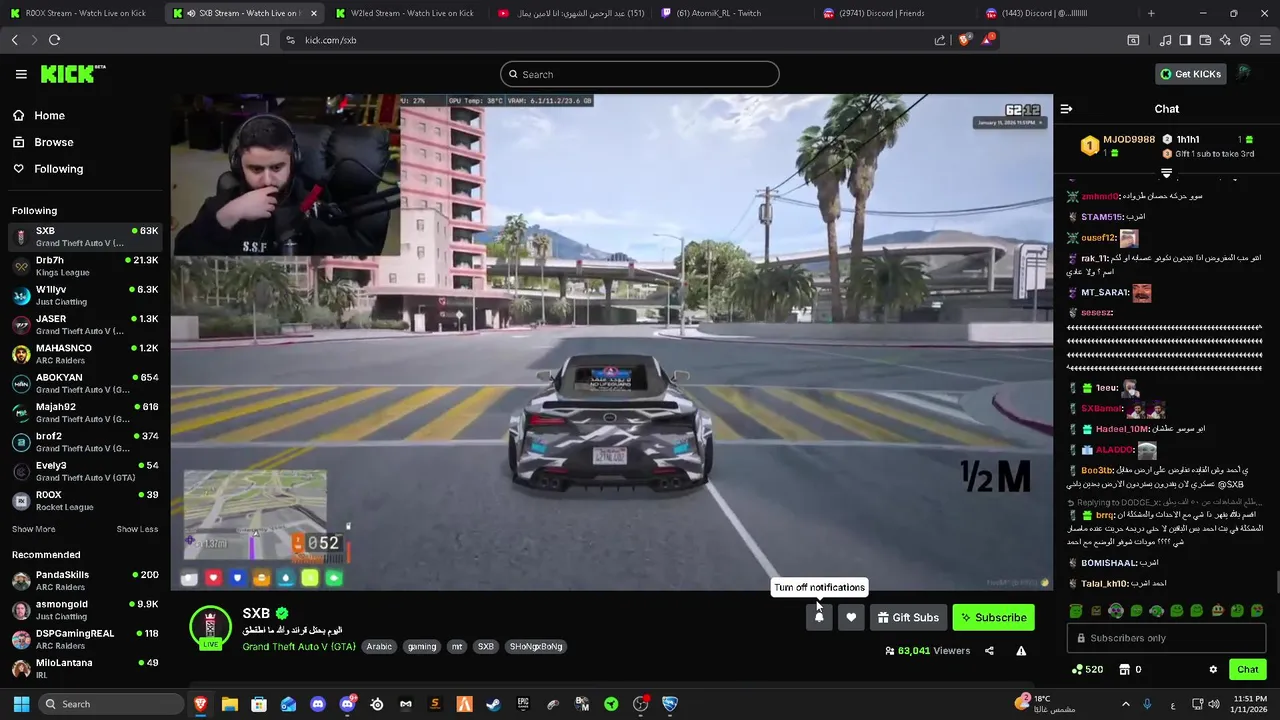Open Brave VPN shield icon
The height and width of the screenshot is (720, 1280).
(x=1245, y=40)
